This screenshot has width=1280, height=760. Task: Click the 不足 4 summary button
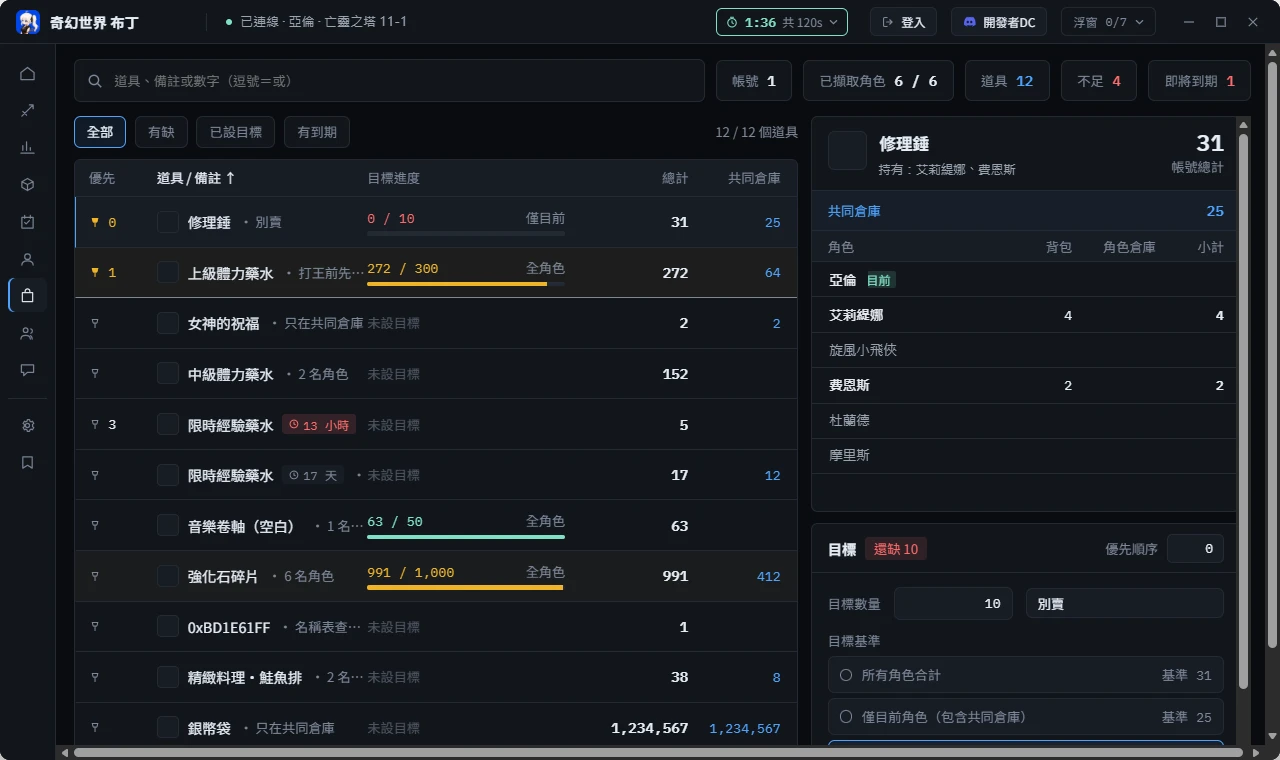1099,81
